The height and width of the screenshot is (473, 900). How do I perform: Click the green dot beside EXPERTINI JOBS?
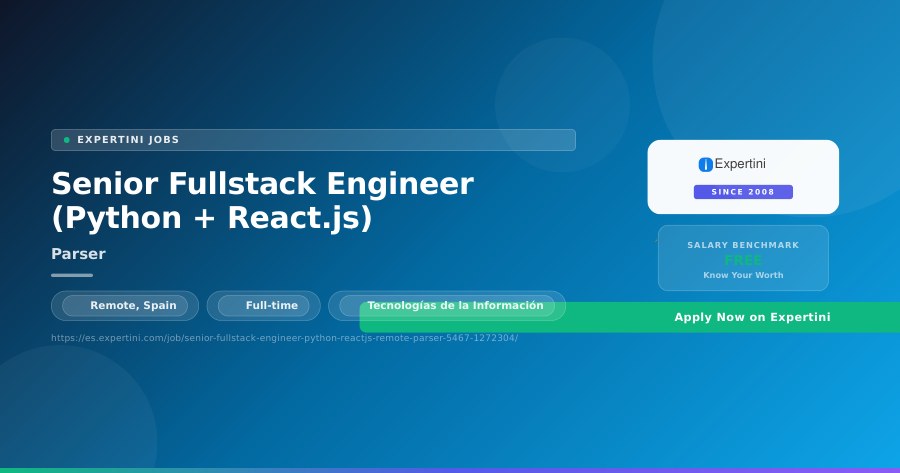(67, 140)
